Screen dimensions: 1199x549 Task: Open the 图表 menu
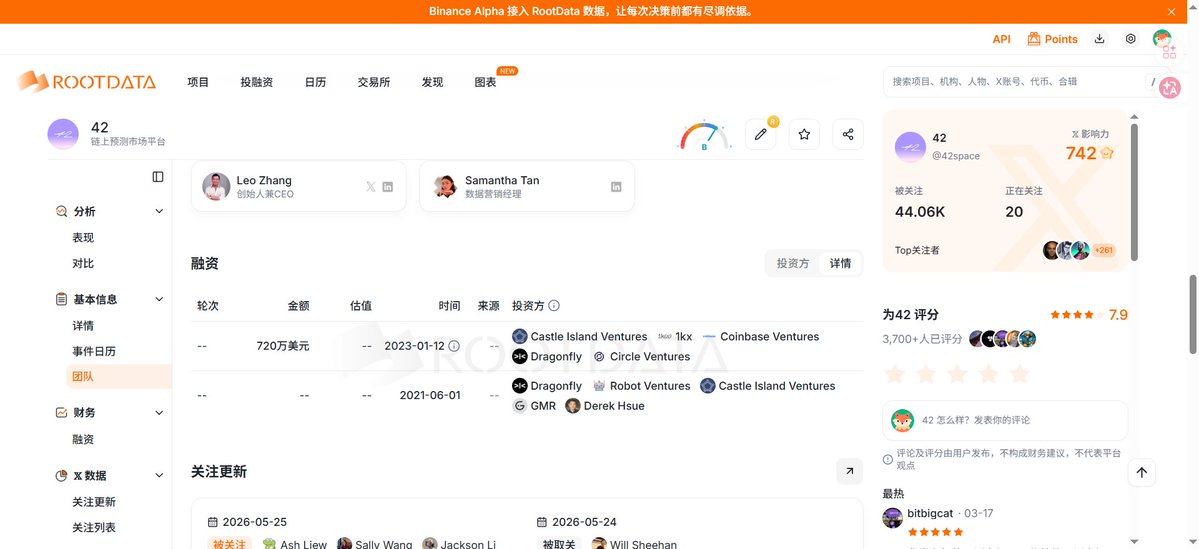pyautogui.click(x=486, y=83)
